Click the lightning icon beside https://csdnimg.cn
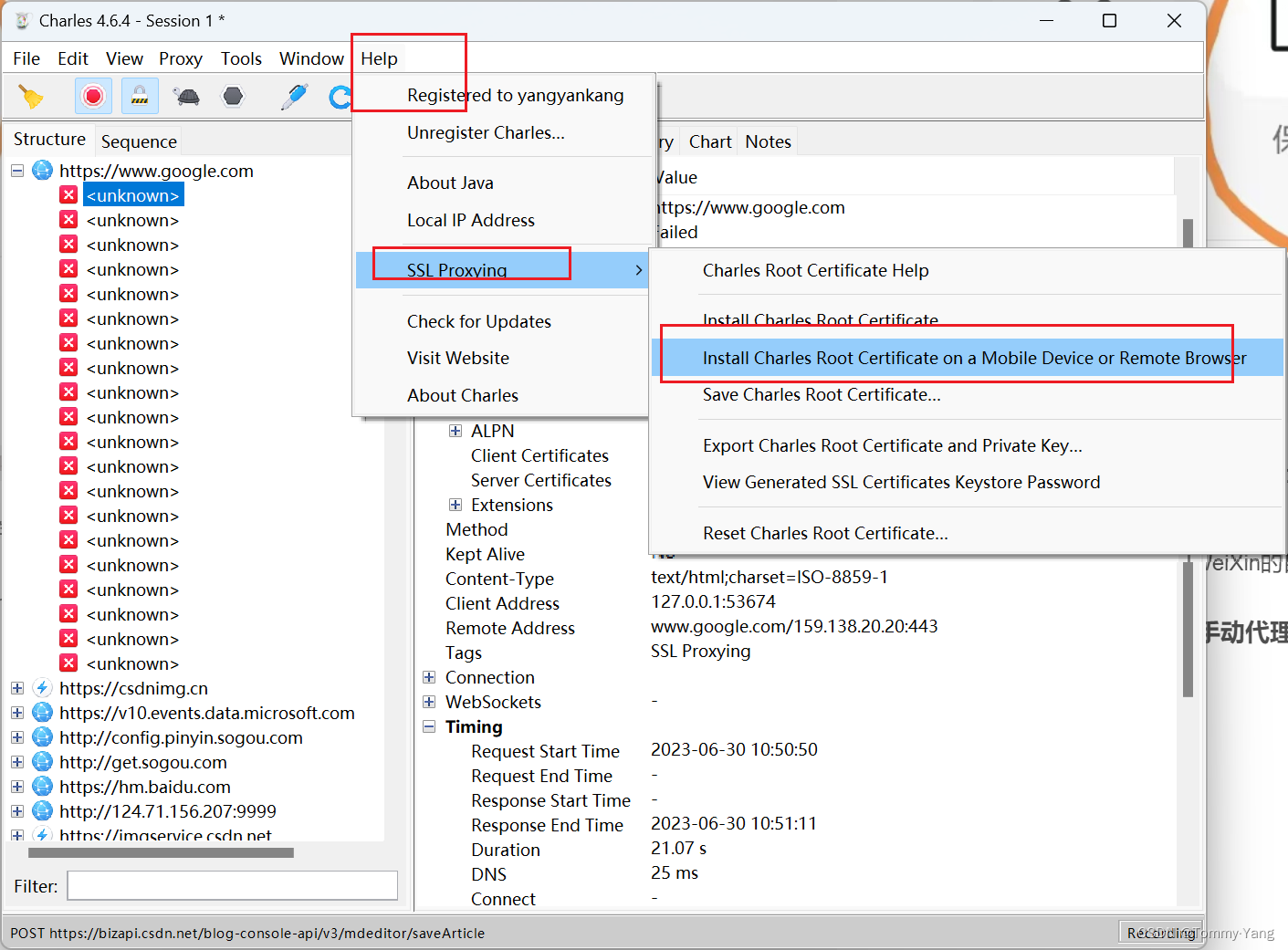Image resolution: width=1288 pixels, height=950 pixels. 43,688
